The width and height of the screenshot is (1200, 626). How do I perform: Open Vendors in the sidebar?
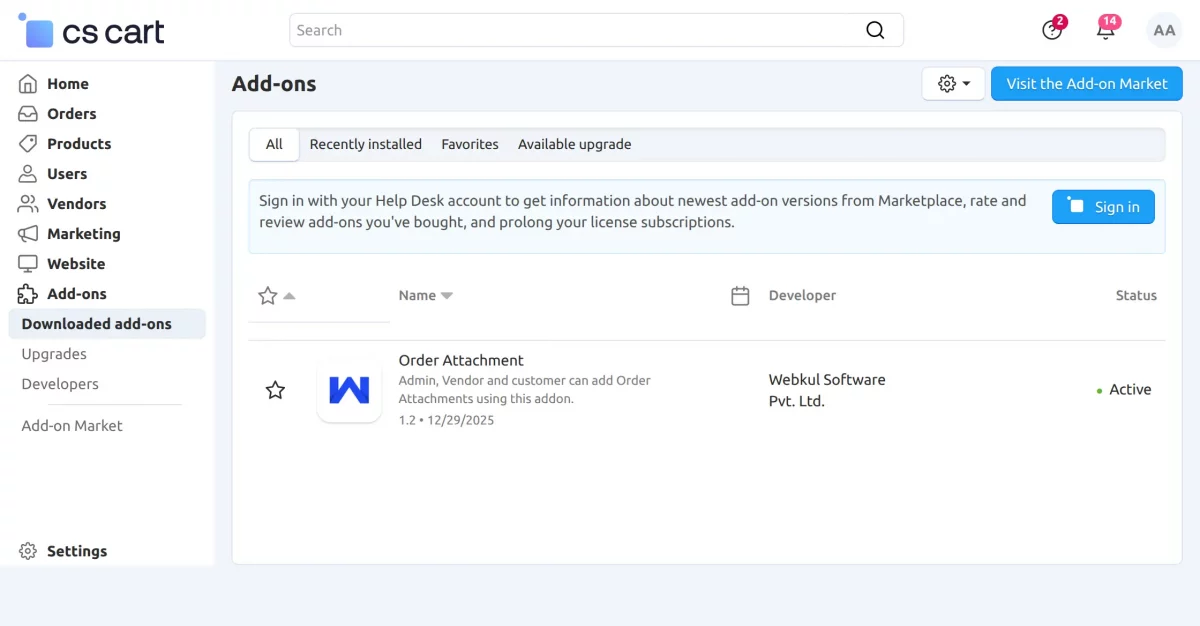76,204
